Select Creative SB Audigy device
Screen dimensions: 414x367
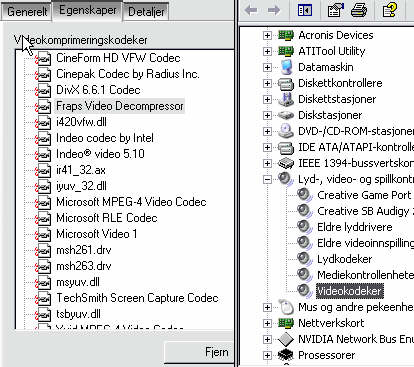(365, 211)
